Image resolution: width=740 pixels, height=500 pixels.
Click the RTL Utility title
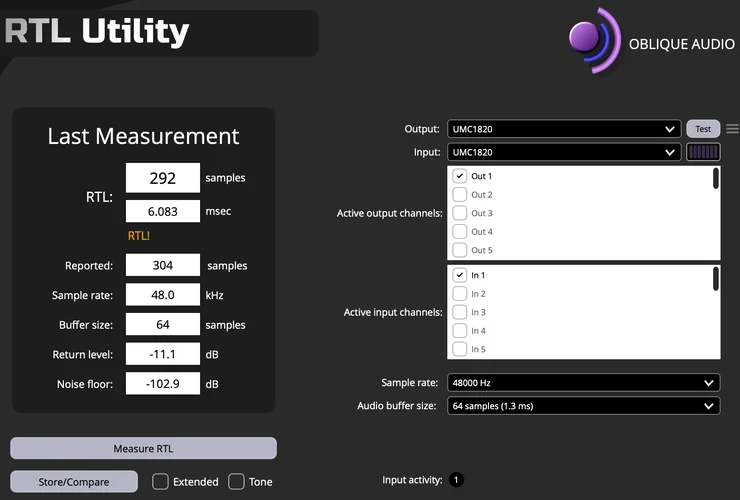(x=97, y=32)
